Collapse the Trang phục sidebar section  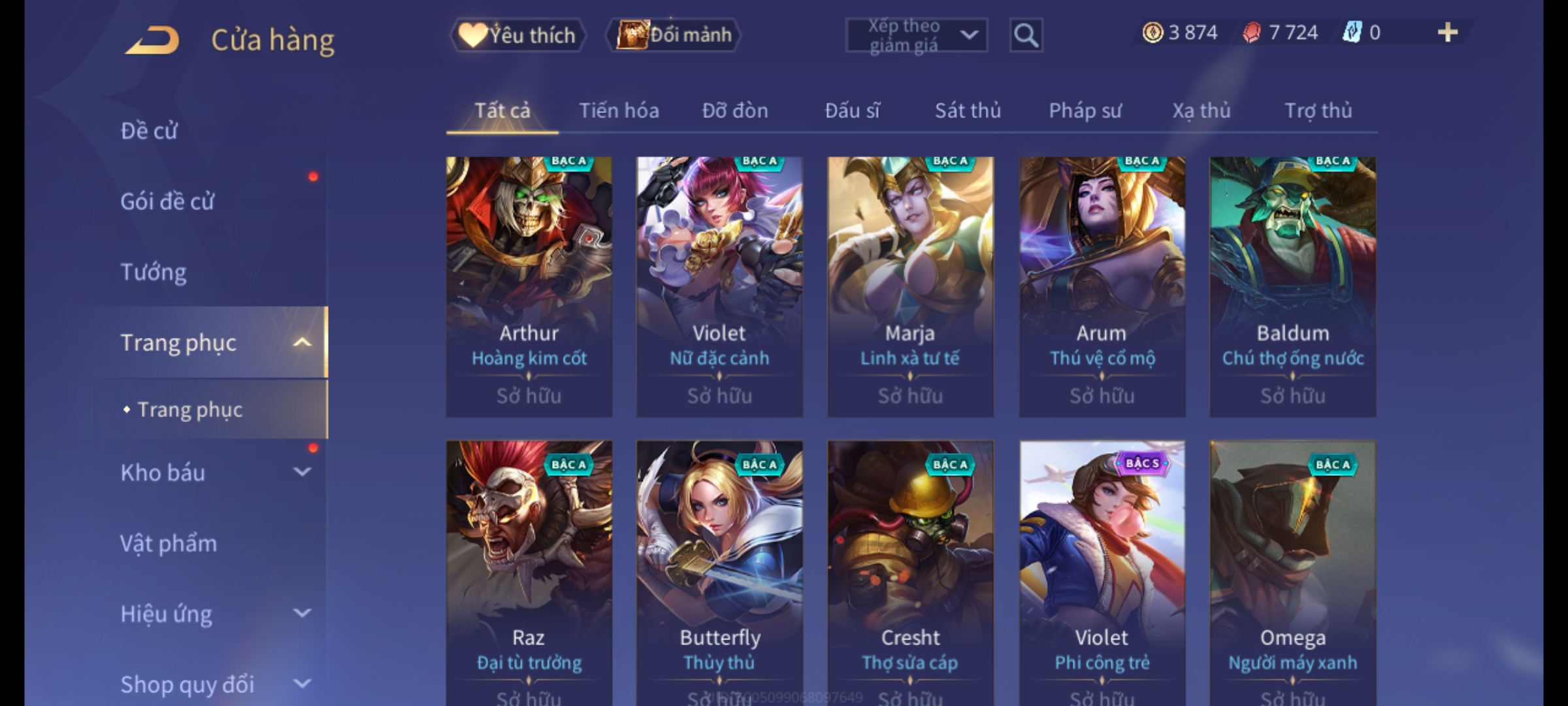[302, 342]
